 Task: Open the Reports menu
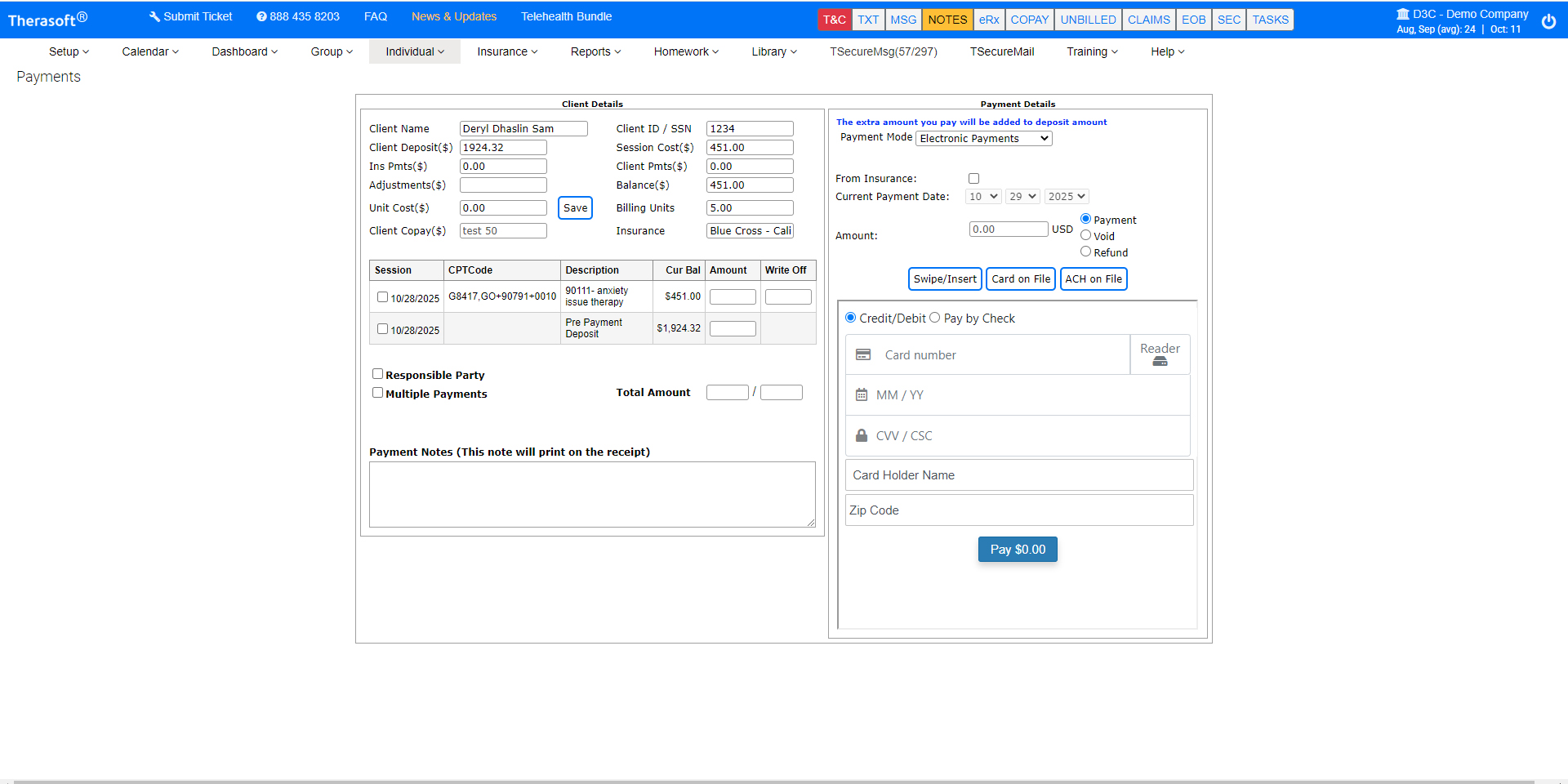click(x=595, y=51)
